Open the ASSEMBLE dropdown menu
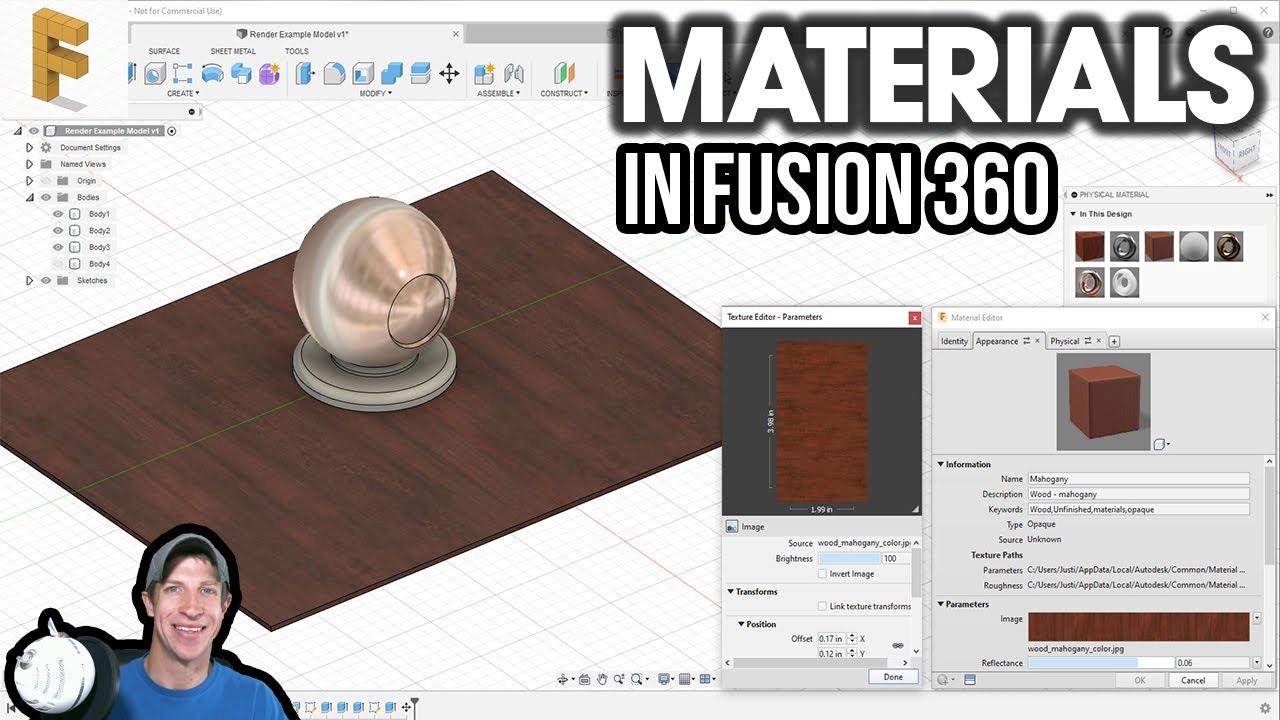The image size is (1280, 720). pyautogui.click(x=499, y=93)
